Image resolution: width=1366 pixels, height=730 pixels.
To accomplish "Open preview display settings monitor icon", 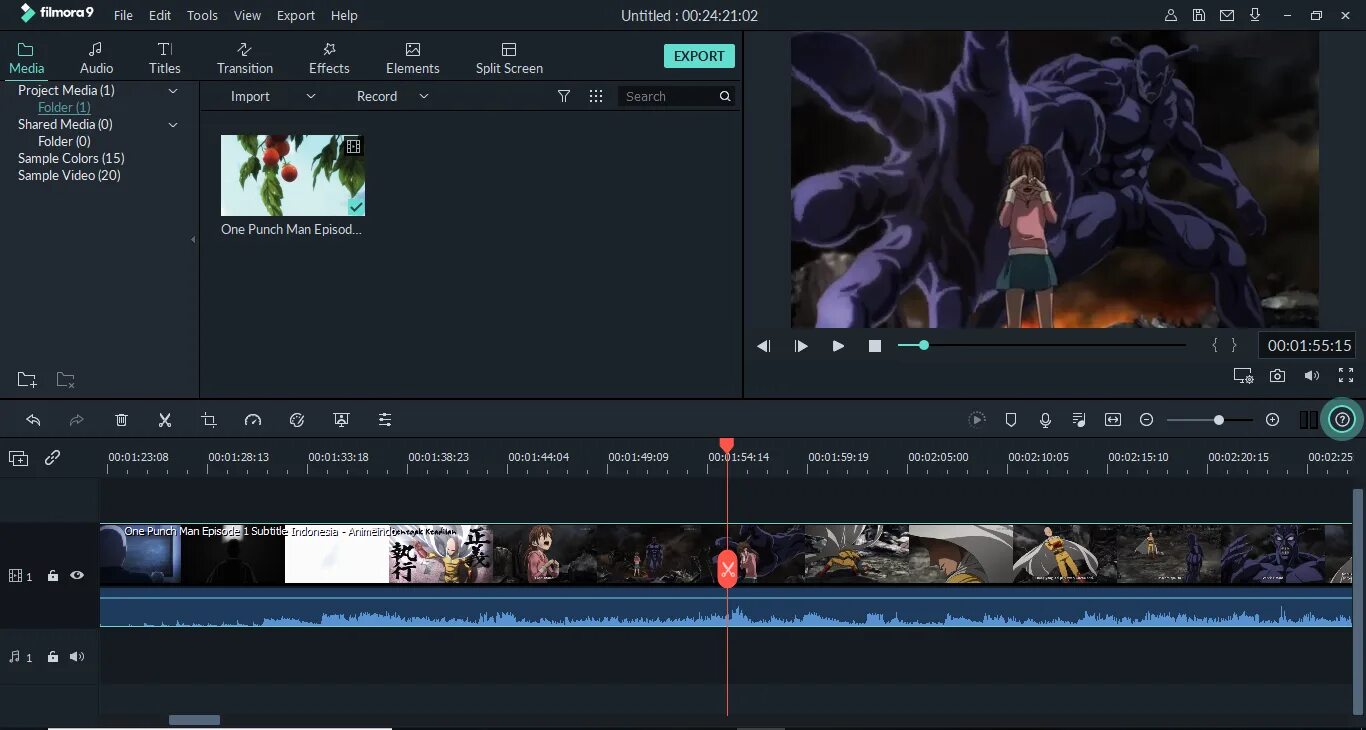I will (1243, 376).
